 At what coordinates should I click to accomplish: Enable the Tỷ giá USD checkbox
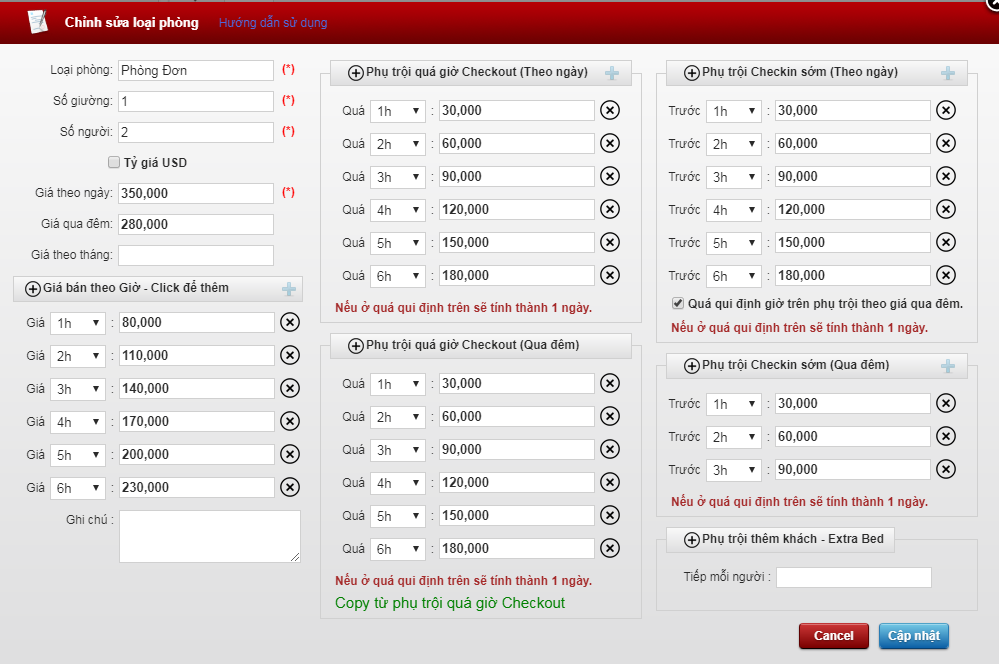tap(114, 162)
